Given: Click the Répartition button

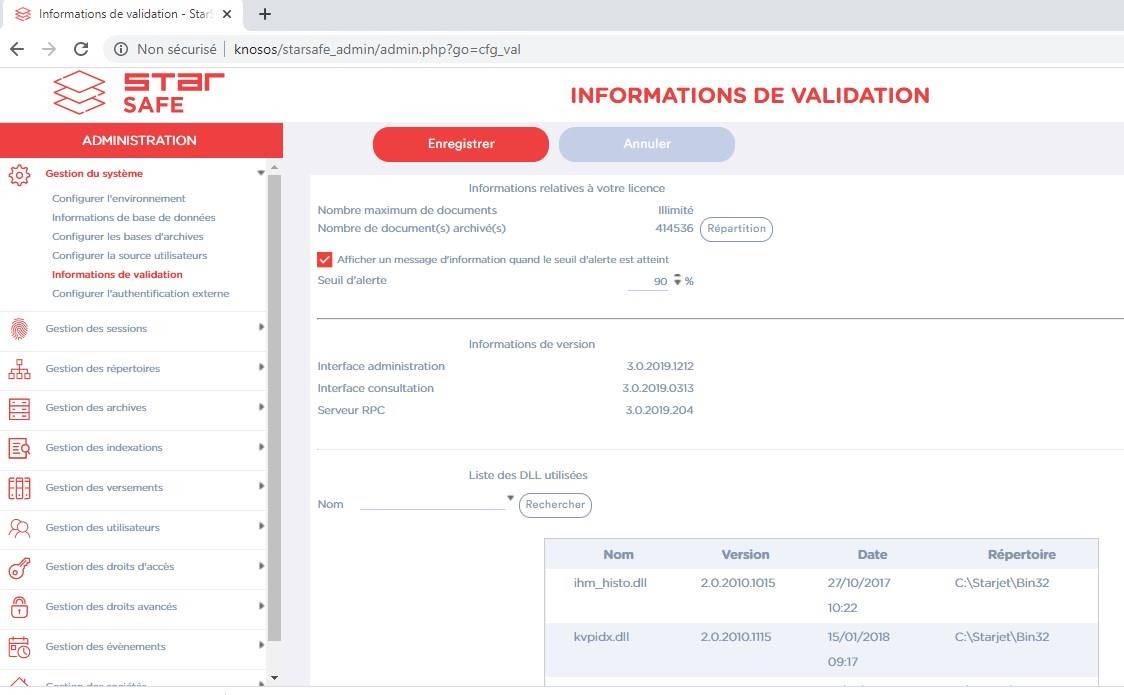Looking at the screenshot, I should tap(736, 229).
